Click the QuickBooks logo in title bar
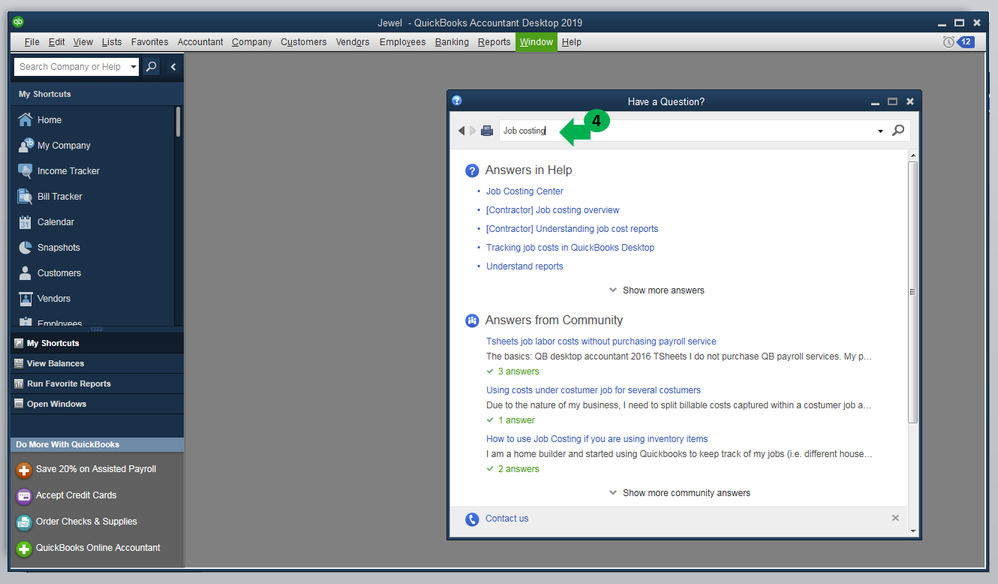The height and width of the screenshot is (584, 998). pos(18,22)
